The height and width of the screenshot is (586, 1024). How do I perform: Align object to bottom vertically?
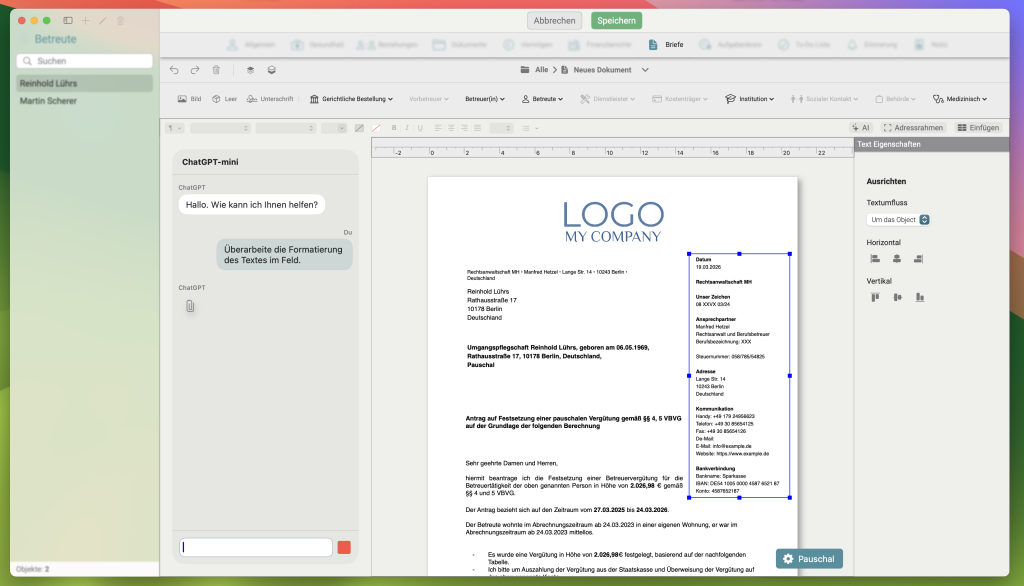pyautogui.click(x=920, y=297)
